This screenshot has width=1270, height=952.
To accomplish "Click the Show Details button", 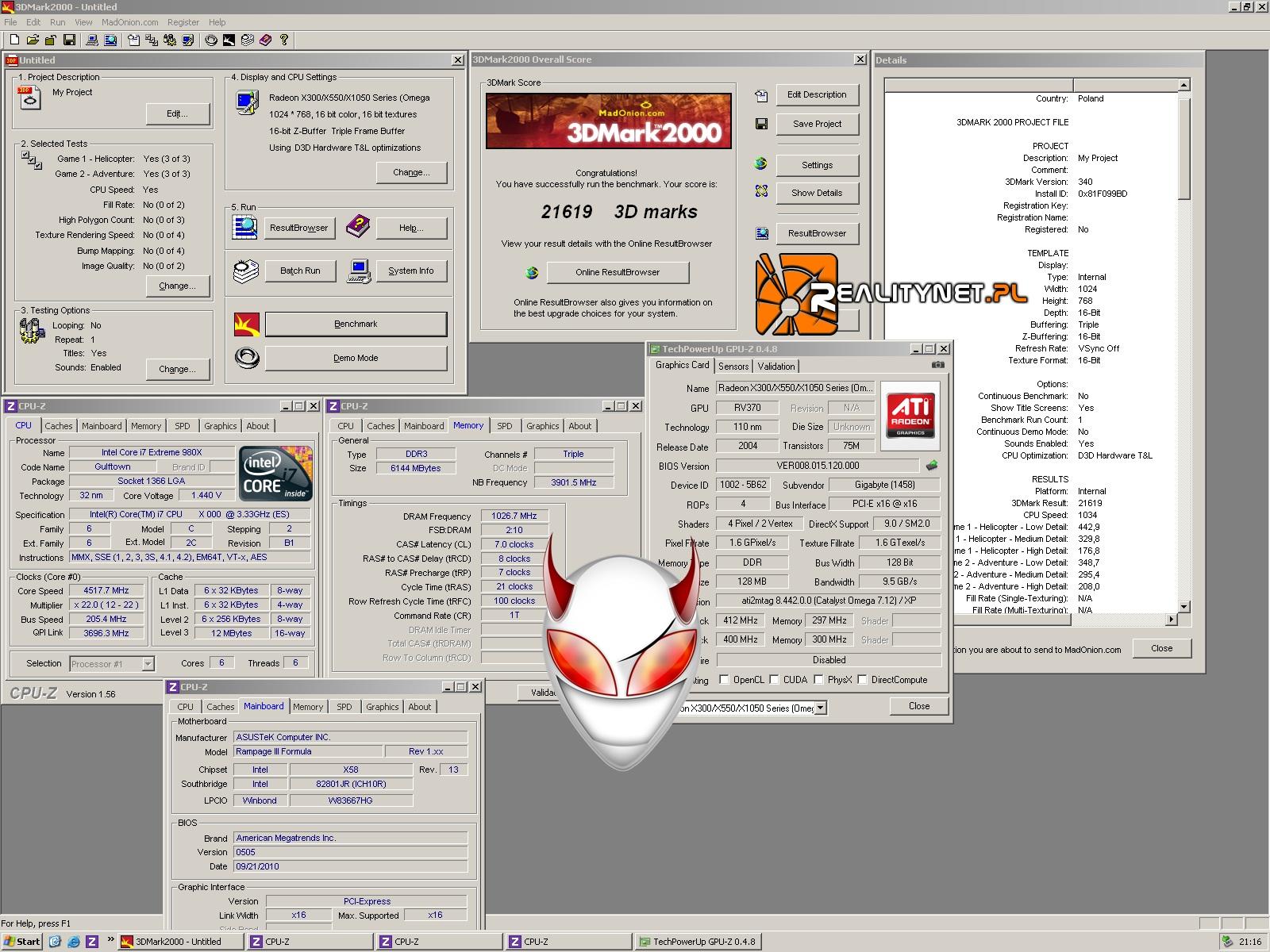I will tap(818, 193).
